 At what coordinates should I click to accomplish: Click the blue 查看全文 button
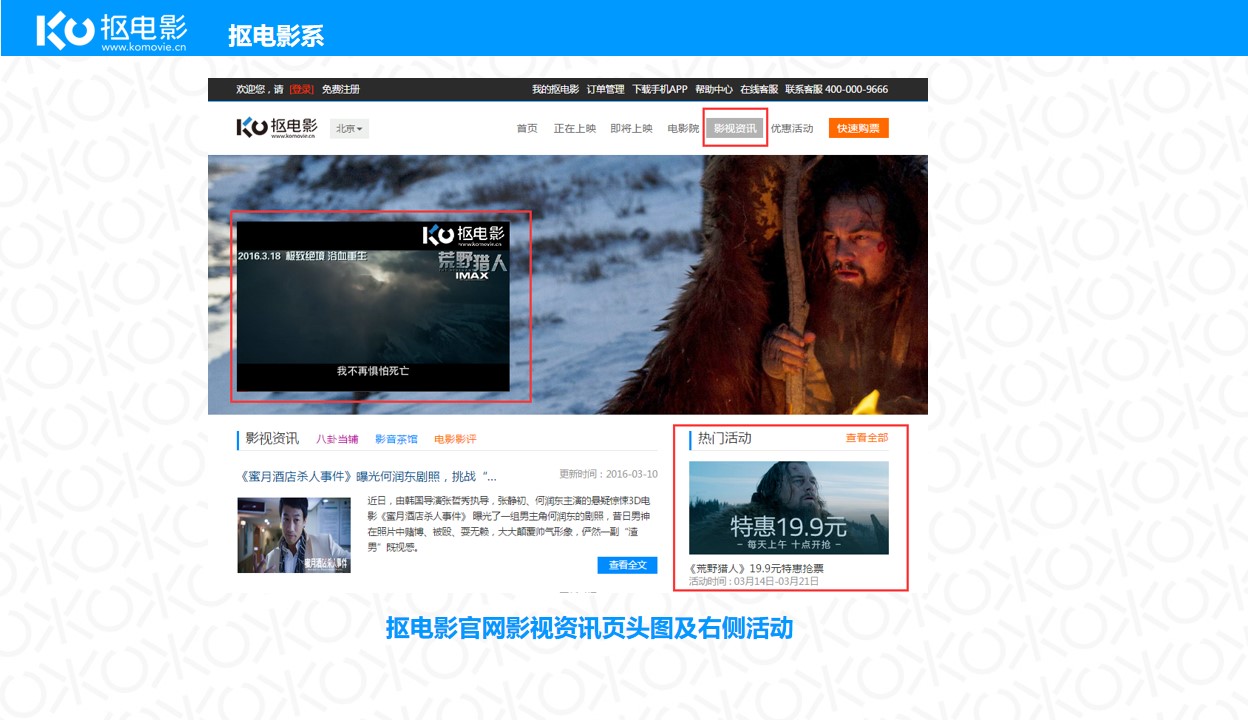[627, 565]
